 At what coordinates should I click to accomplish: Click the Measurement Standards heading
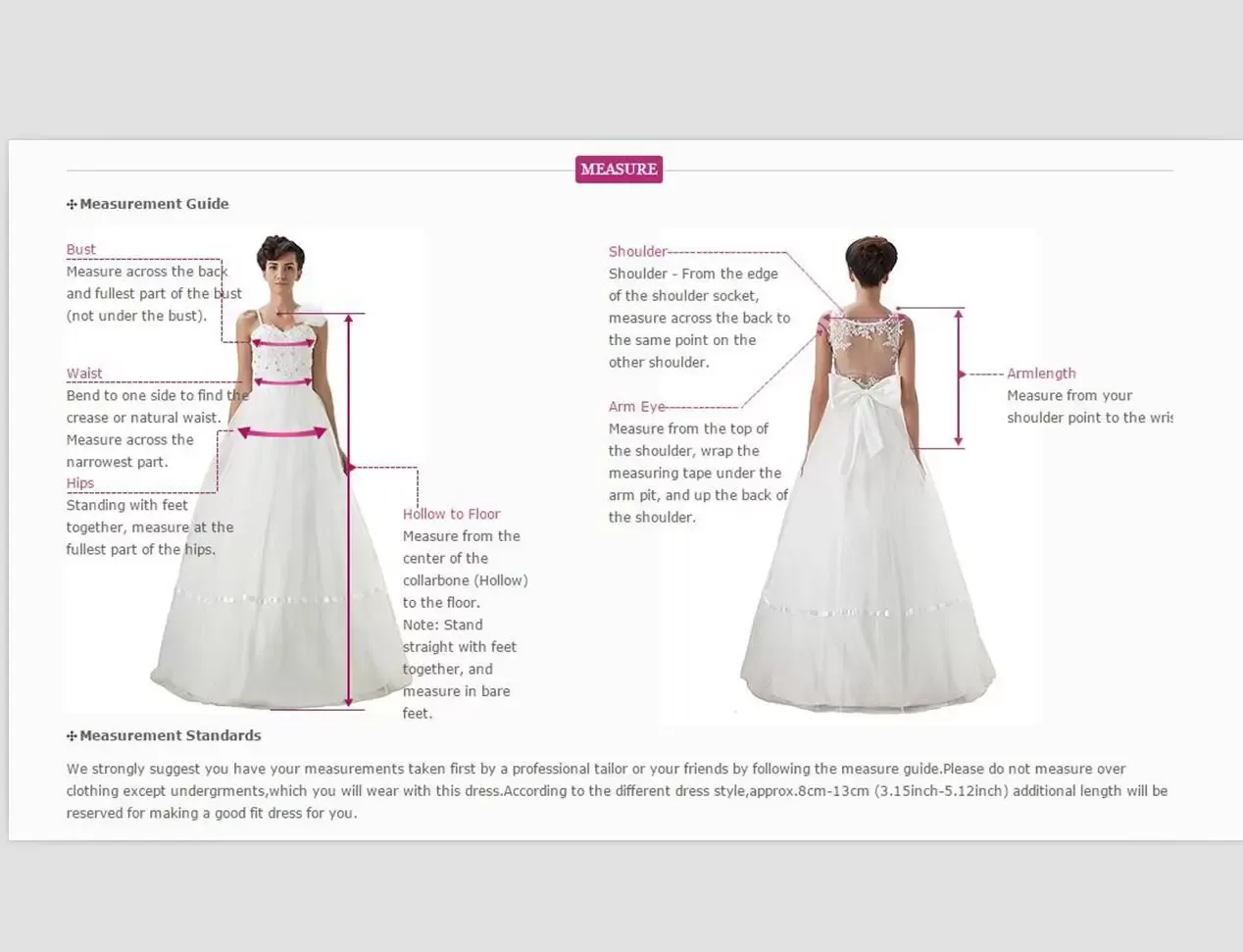tap(171, 735)
